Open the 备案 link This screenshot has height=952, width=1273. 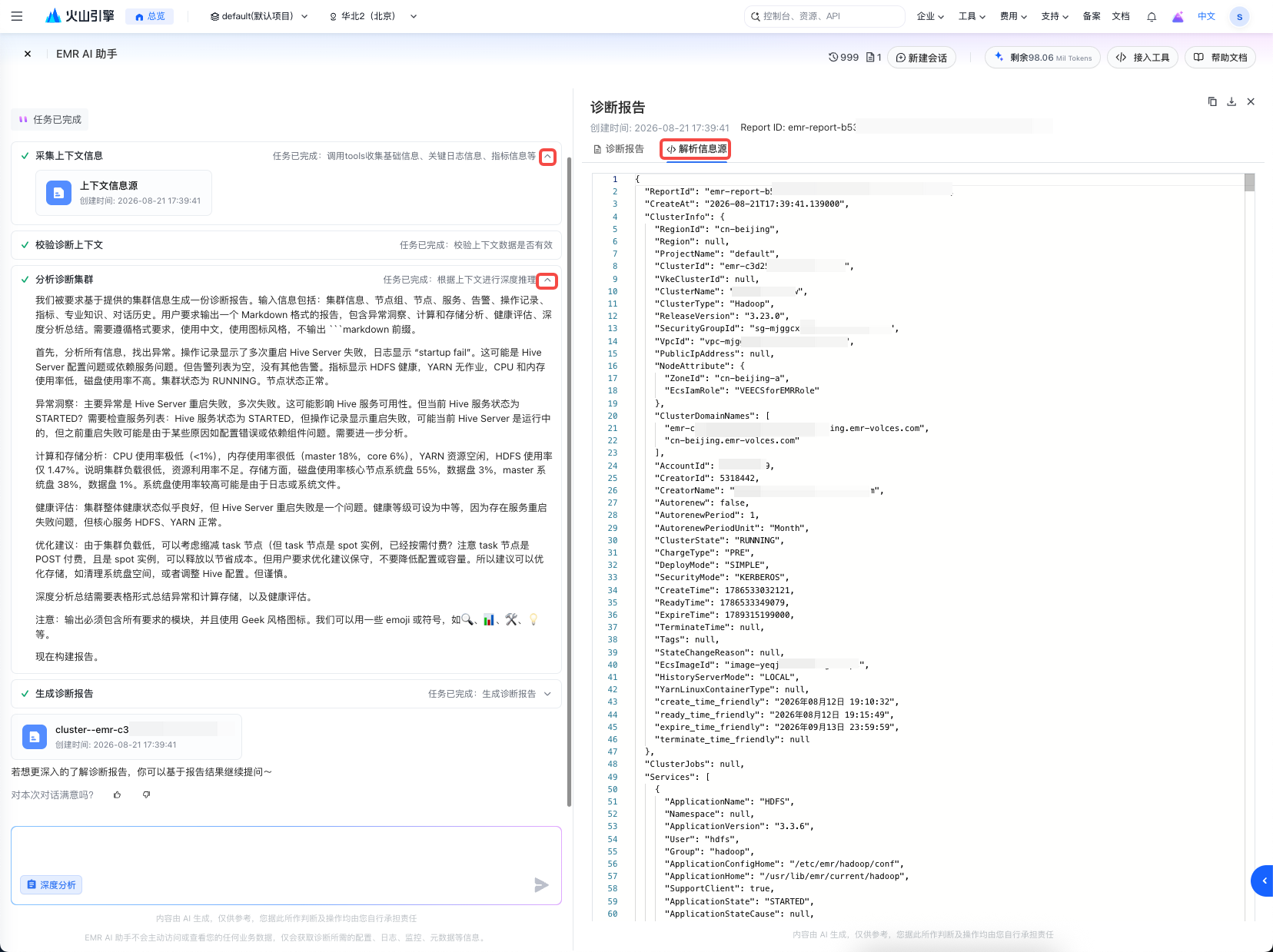point(1092,16)
